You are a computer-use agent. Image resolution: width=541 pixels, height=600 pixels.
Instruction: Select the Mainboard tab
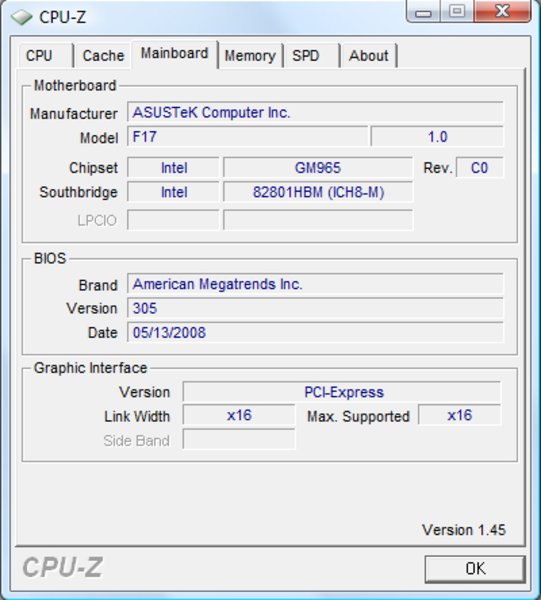(x=174, y=54)
